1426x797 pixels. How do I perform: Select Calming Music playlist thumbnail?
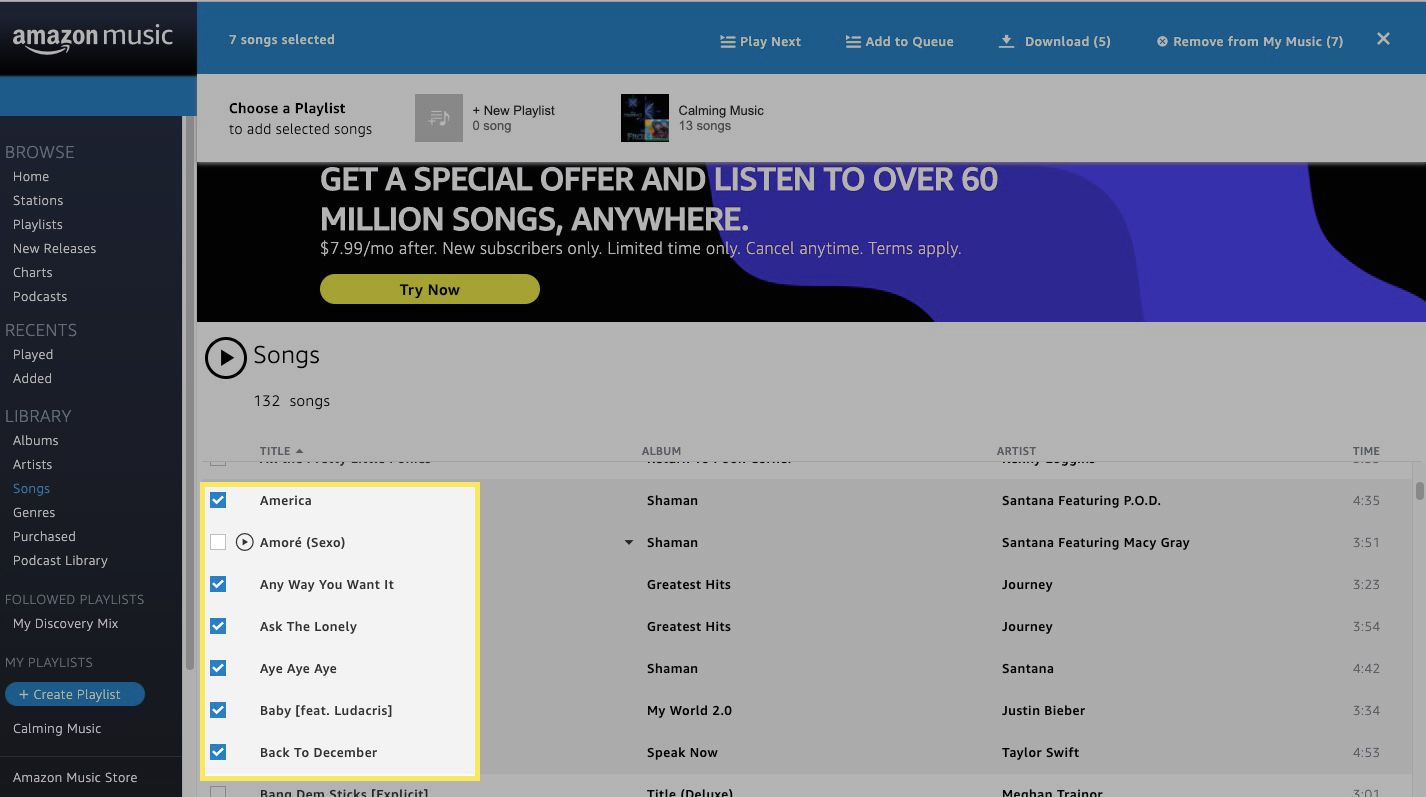pyautogui.click(x=645, y=118)
